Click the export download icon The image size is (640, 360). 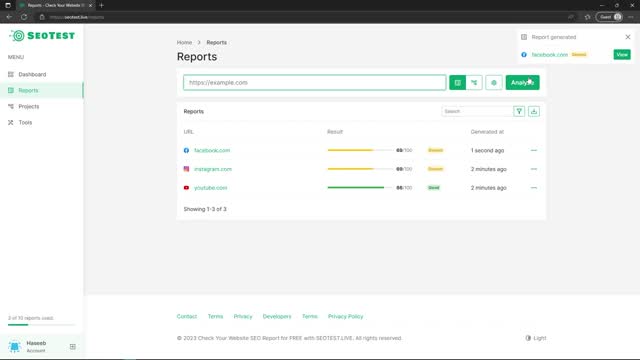[x=534, y=111]
